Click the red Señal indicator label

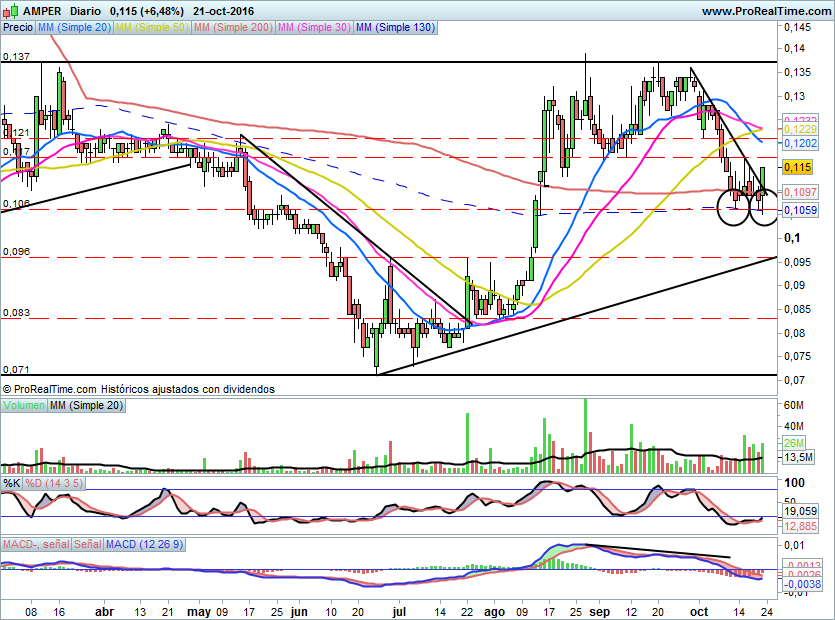click(x=87, y=544)
